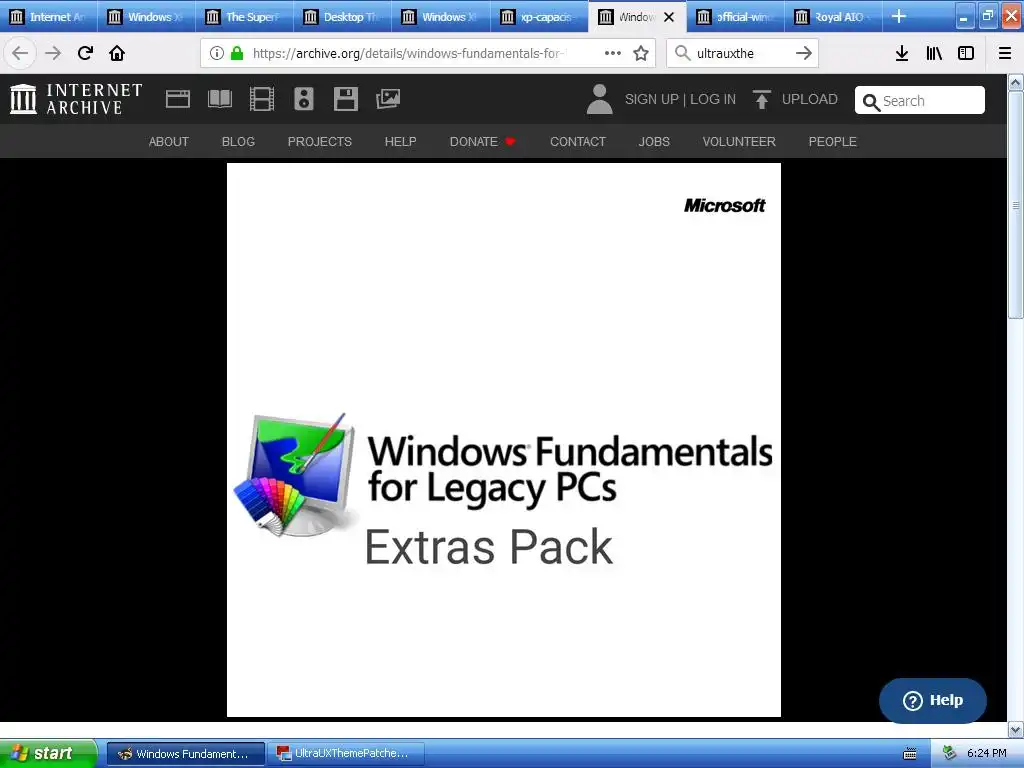Open the HELP nav link
The width and height of the screenshot is (1024, 768).
pyautogui.click(x=400, y=142)
